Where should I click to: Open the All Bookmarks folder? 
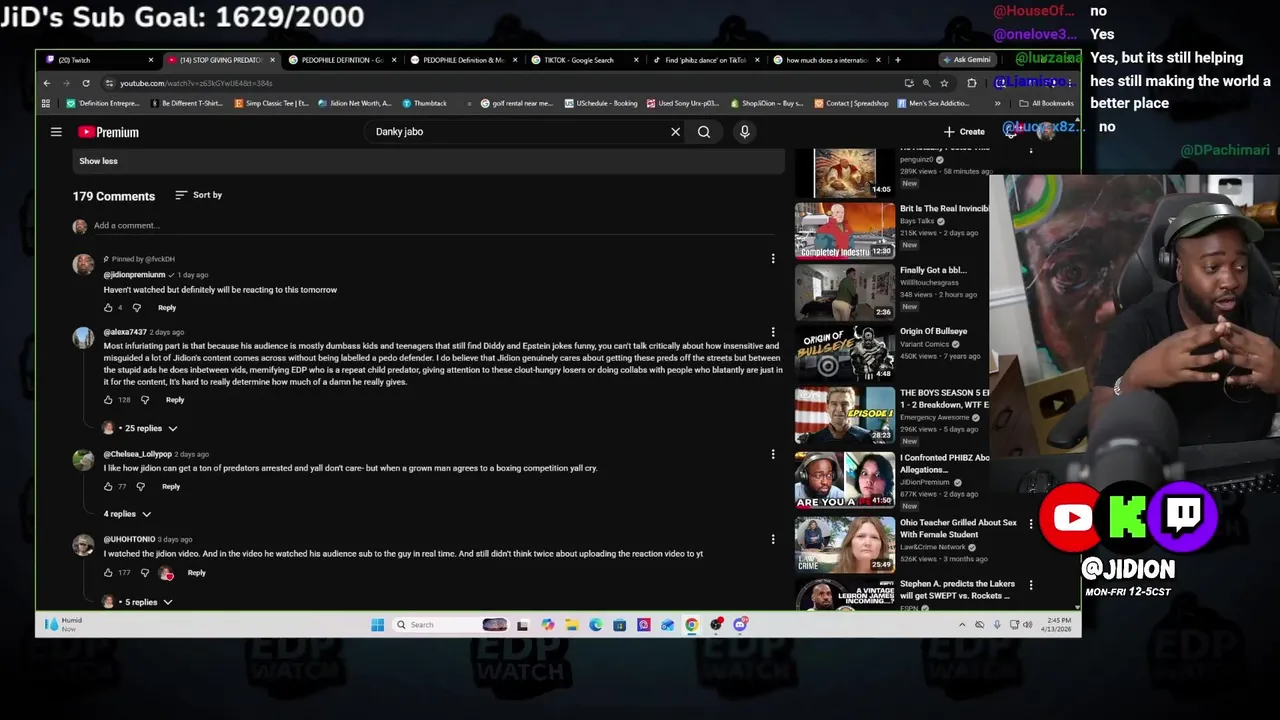click(1046, 103)
